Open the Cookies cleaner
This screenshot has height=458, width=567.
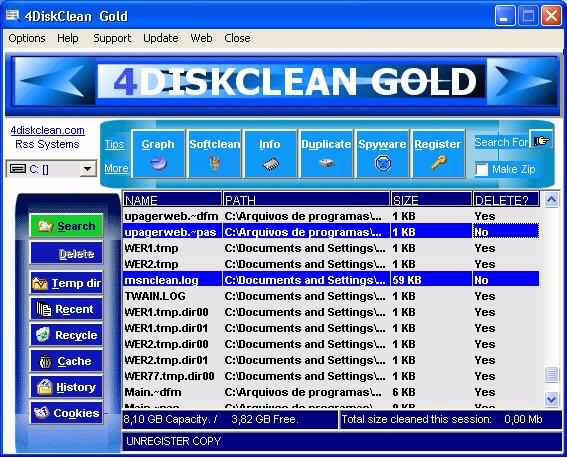(67, 413)
